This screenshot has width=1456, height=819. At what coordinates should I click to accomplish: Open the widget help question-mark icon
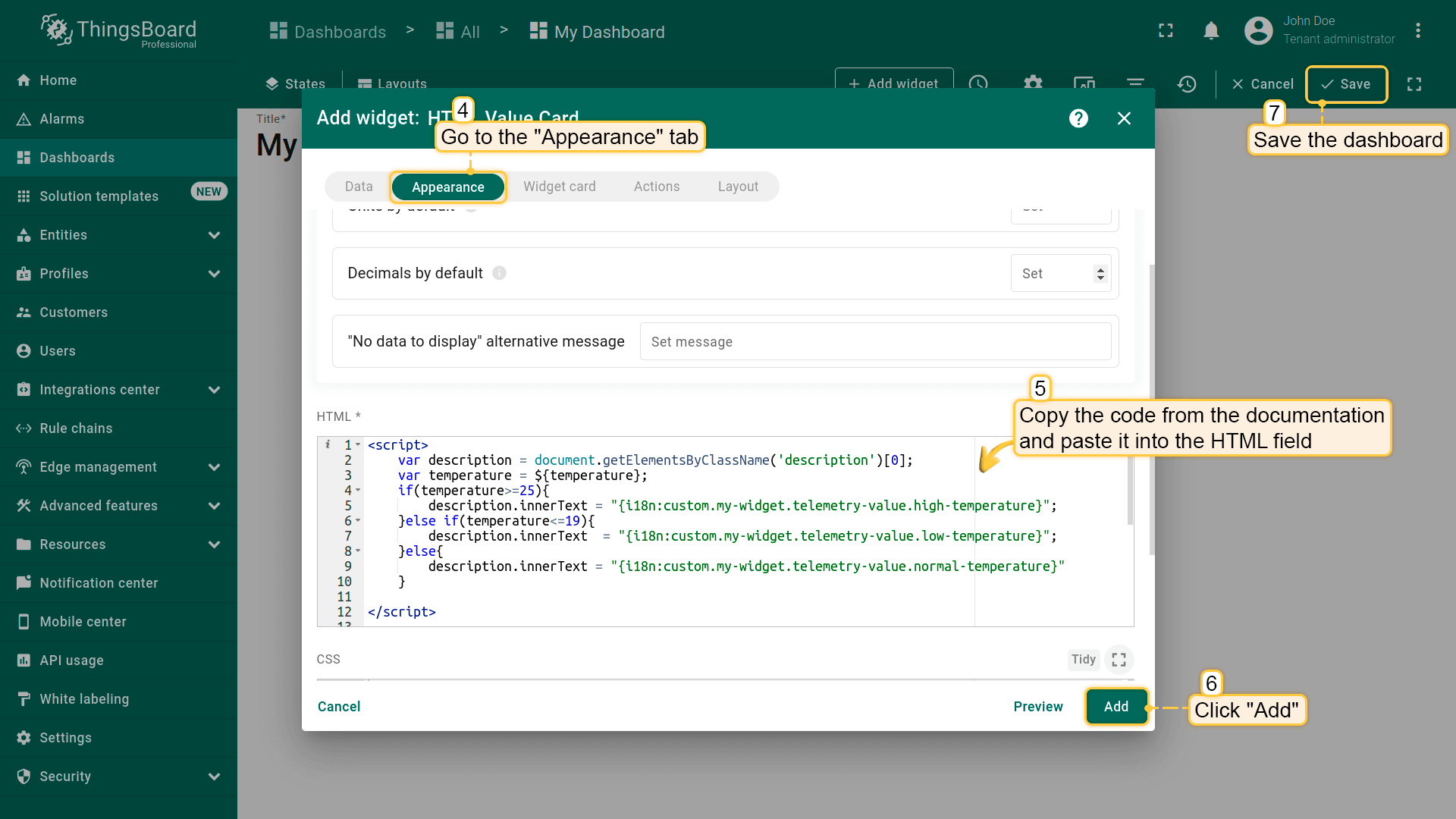(1078, 118)
